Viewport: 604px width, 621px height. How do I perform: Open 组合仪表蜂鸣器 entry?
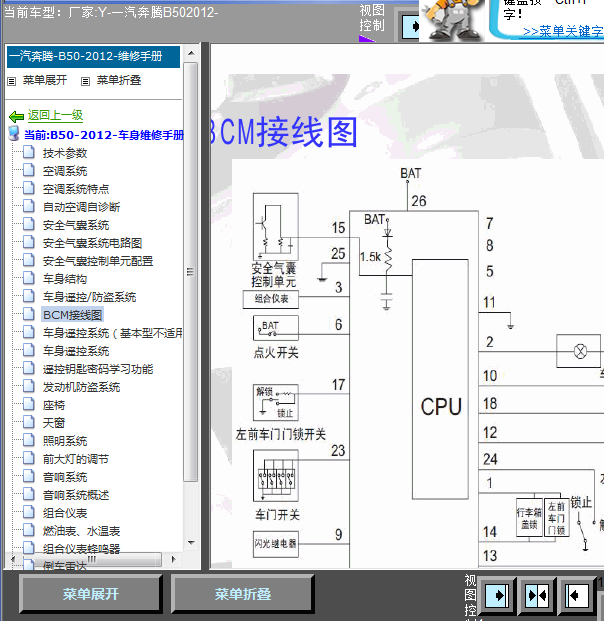pos(81,549)
